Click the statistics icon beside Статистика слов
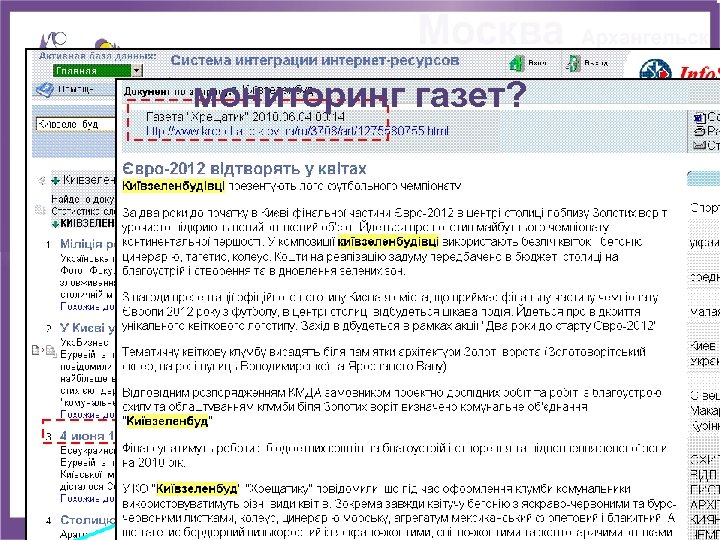This screenshot has height=540, width=720. (x=40, y=211)
